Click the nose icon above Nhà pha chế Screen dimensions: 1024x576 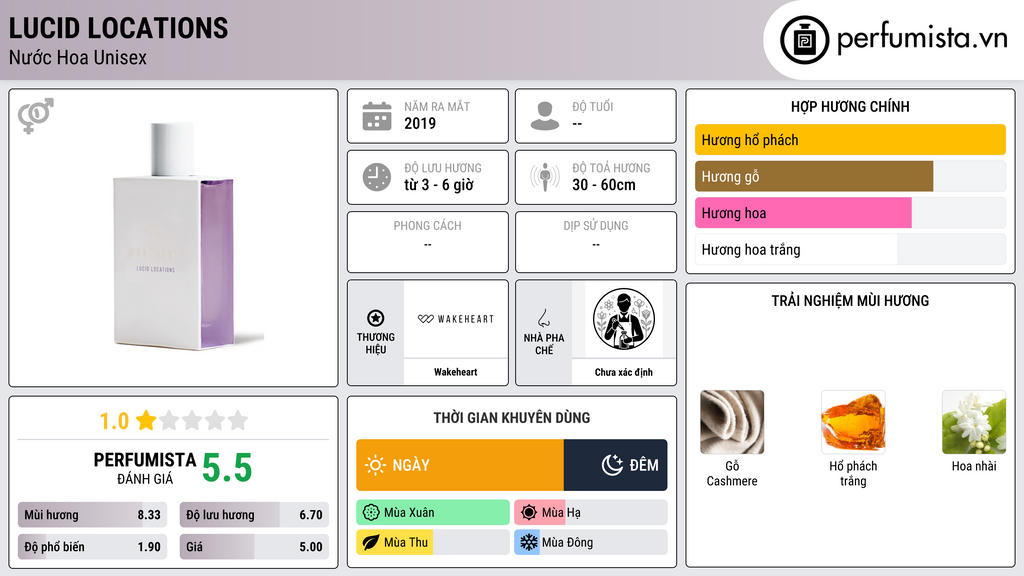[x=543, y=318]
